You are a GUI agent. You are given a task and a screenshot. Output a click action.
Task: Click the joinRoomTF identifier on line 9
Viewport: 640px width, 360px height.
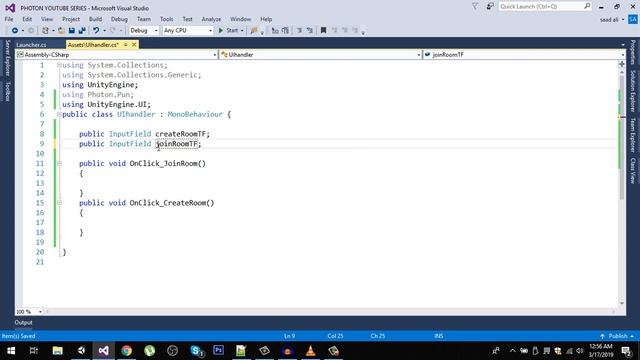point(177,144)
